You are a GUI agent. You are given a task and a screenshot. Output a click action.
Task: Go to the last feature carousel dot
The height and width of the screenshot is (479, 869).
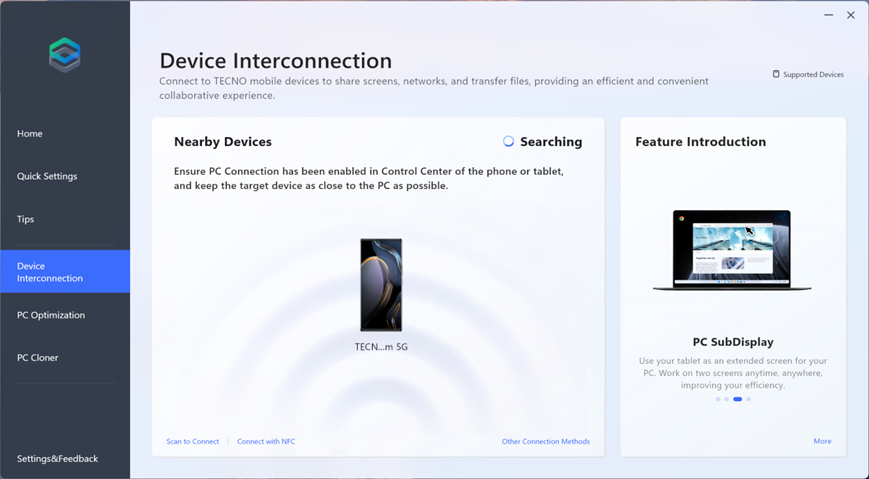[x=749, y=399]
